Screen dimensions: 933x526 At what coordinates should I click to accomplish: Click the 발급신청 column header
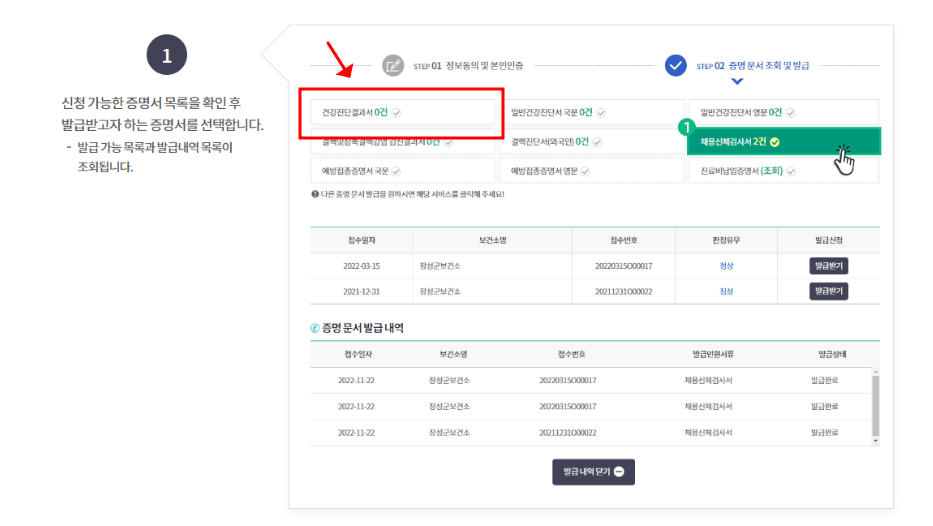pyautogui.click(x=828, y=240)
